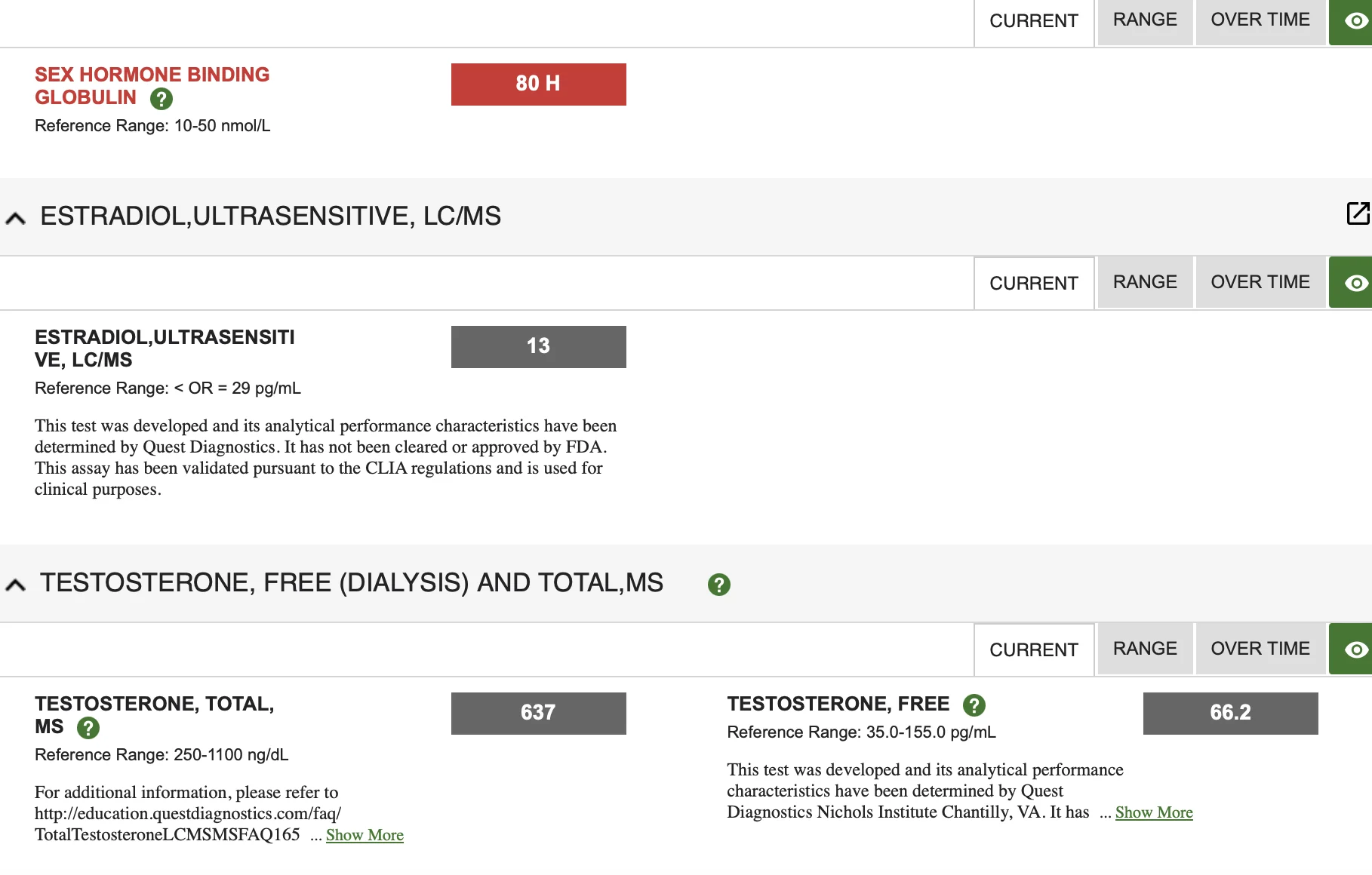Select Current tab in Sex Hormone section
The width and height of the screenshot is (1372, 875).
tap(1033, 21)
